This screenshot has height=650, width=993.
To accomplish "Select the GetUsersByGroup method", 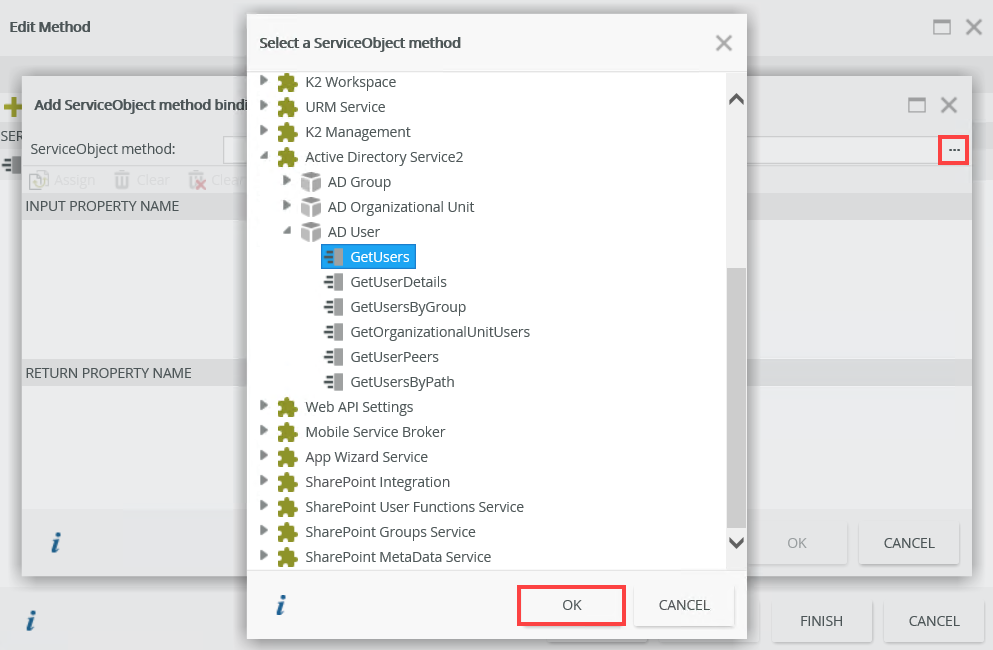I will [x=408, y=307].
